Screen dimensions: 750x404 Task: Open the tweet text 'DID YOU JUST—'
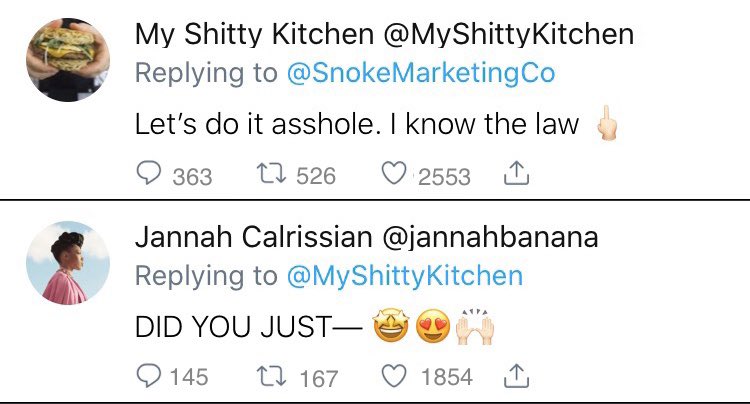[249, 327]
